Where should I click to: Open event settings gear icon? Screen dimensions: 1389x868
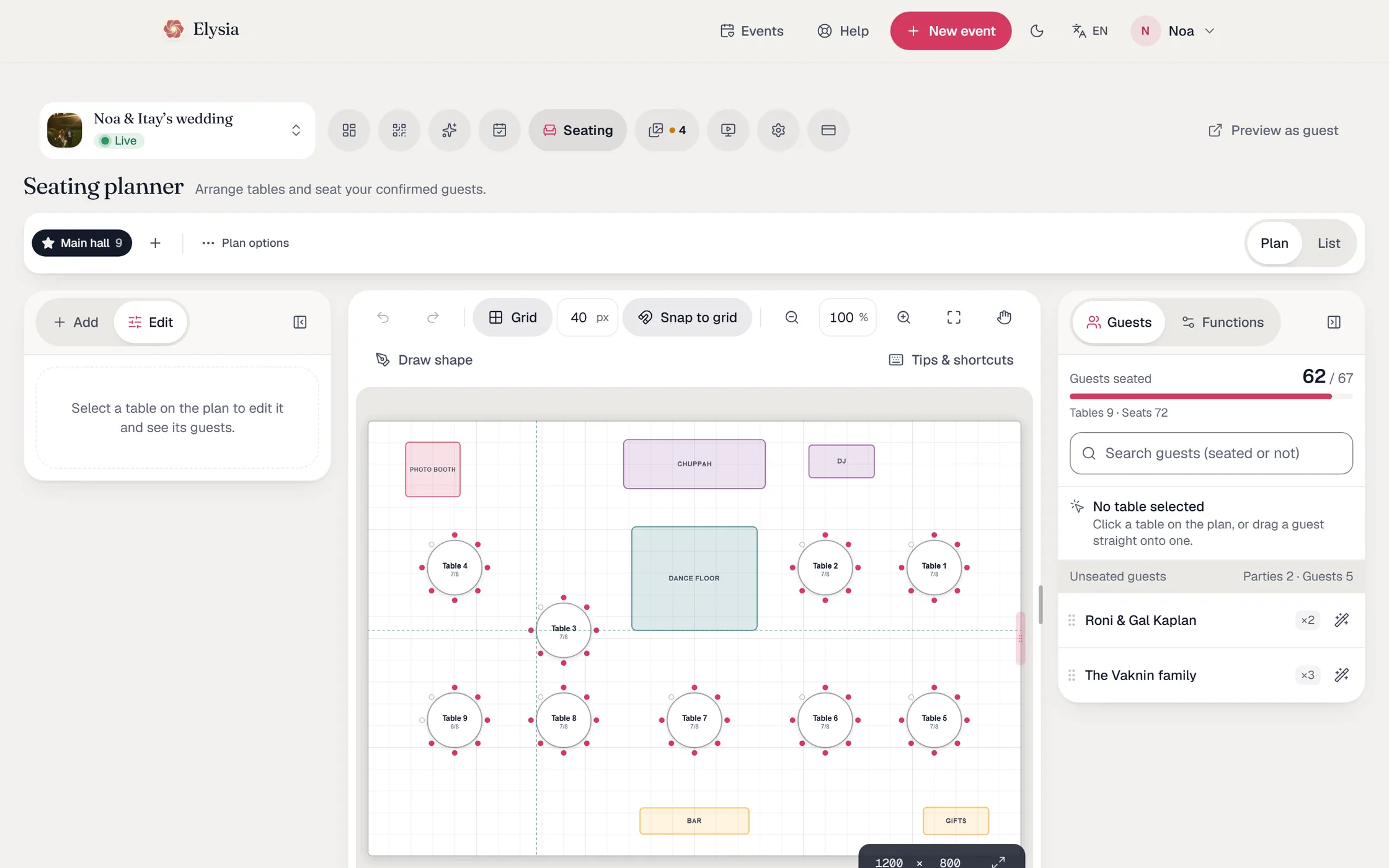coord(778,130)
